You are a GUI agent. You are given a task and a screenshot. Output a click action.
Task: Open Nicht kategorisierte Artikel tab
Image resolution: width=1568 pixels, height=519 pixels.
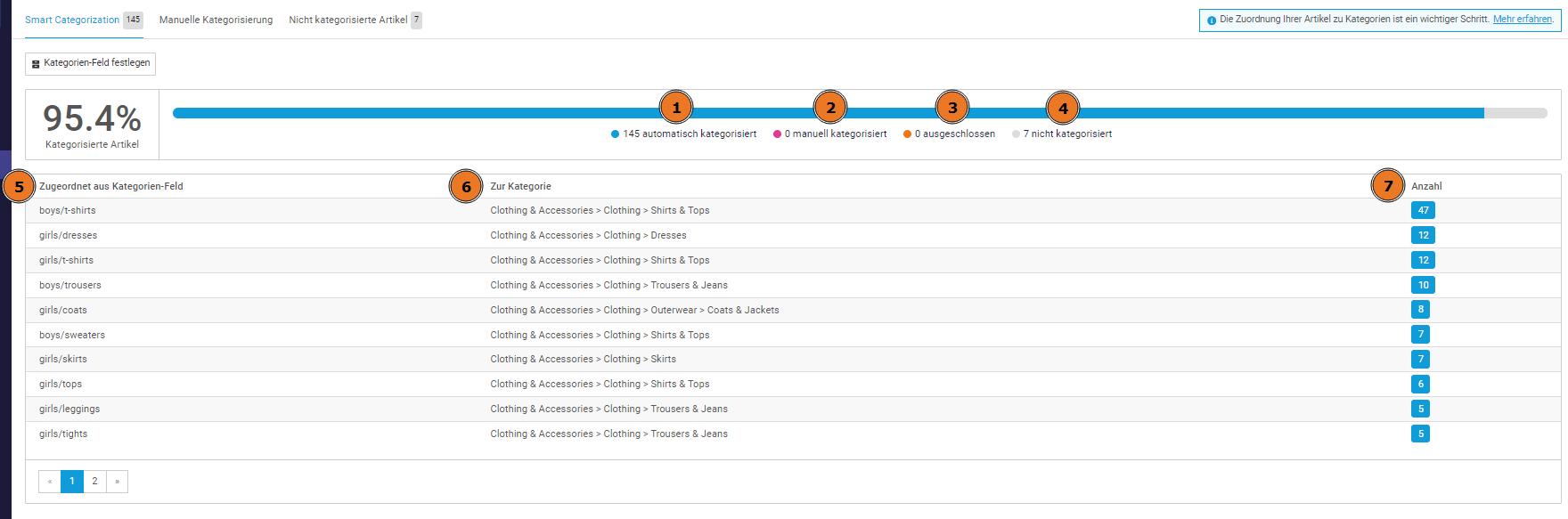pyautogui.click(x=355, y=20)
